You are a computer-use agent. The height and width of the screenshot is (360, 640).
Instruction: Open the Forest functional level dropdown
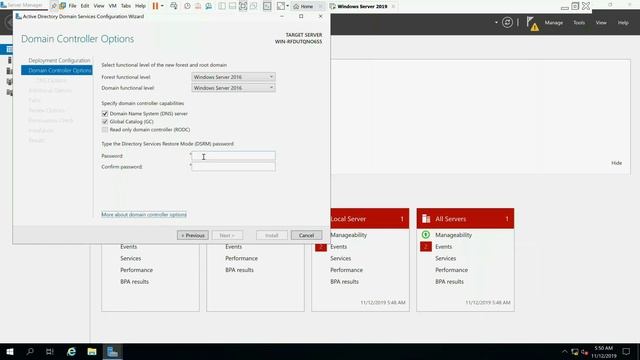click(x=233, y=77)
